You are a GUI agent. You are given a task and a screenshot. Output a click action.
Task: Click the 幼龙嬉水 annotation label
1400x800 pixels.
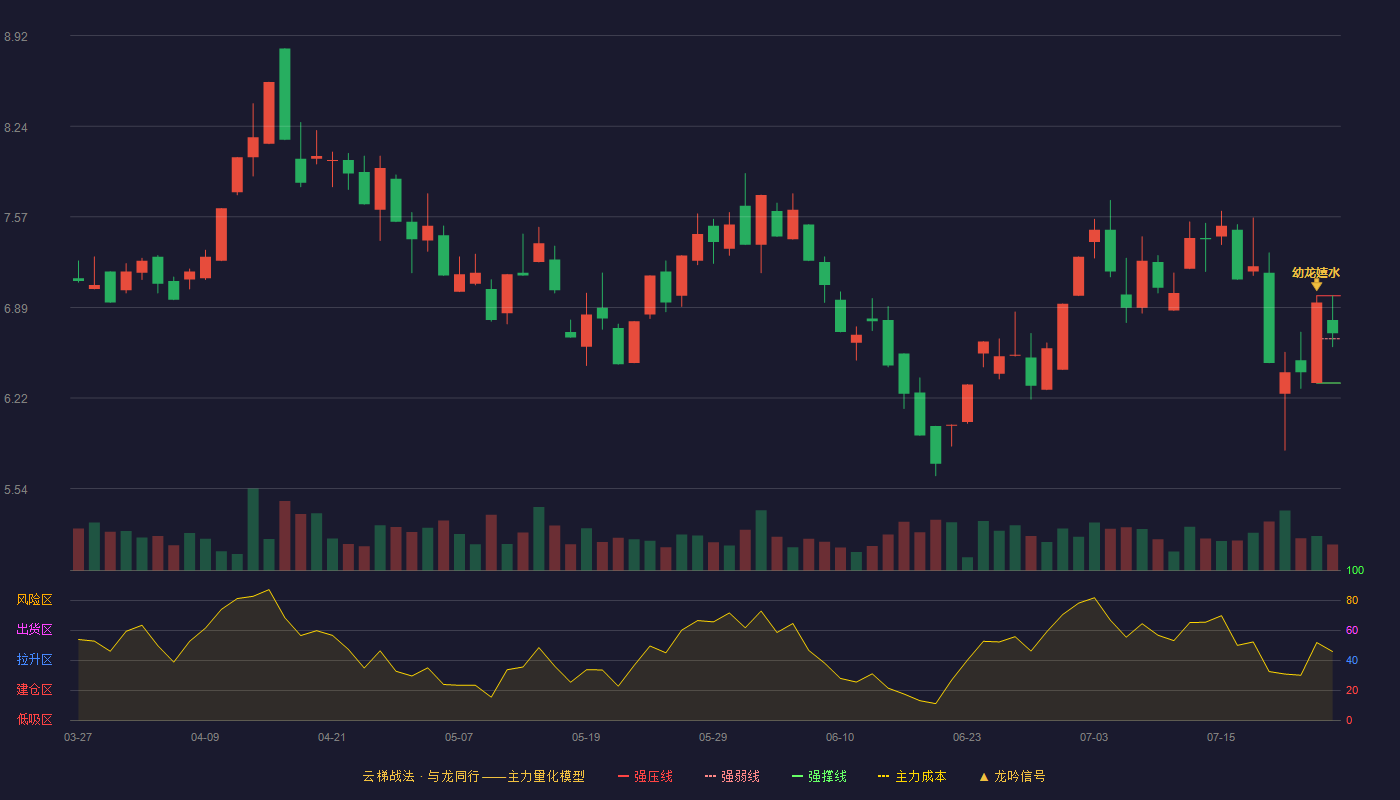pyautogui.click(x=1315, y=272)
